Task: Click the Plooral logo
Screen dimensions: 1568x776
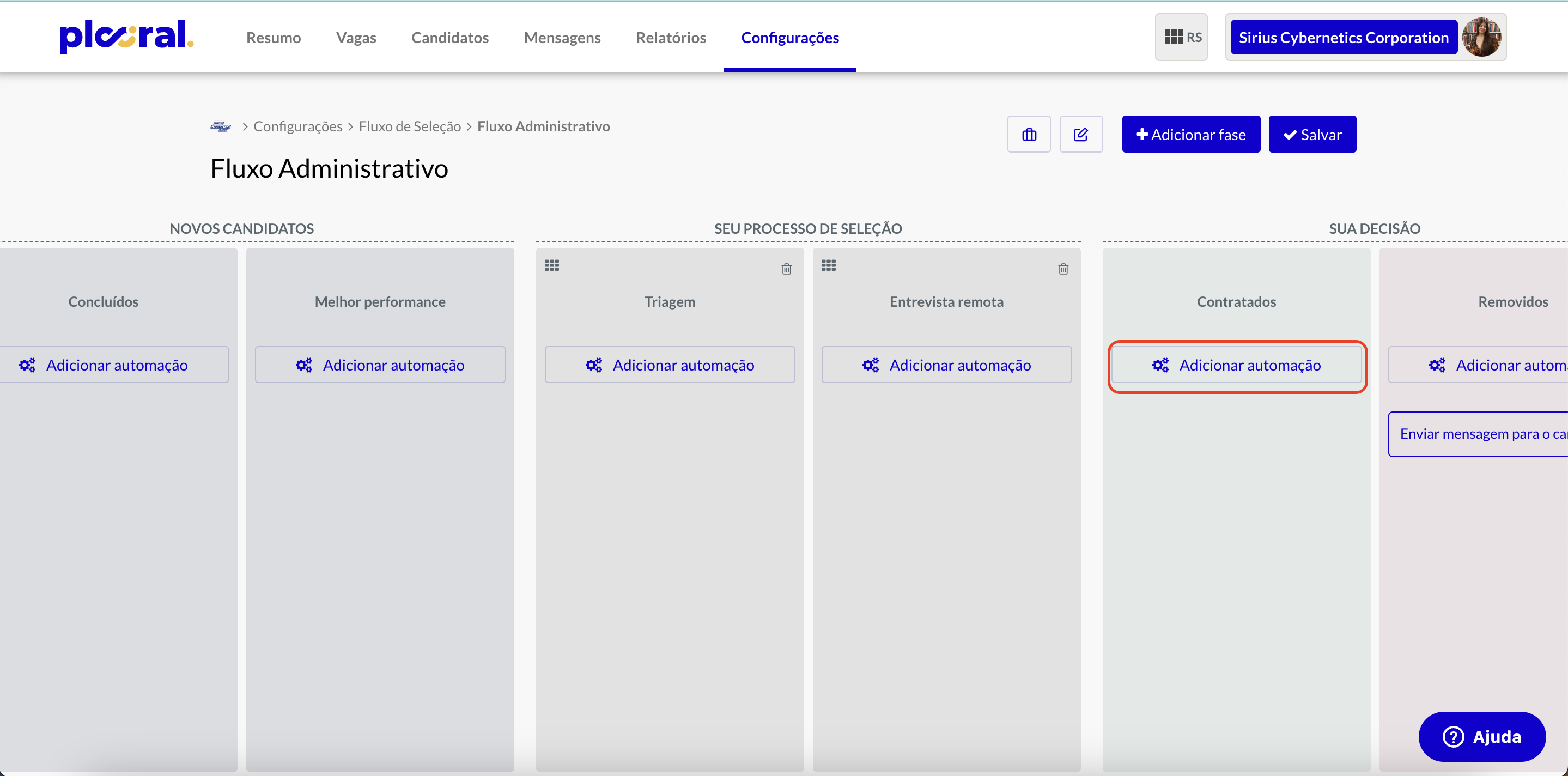Action: click(126, 37)
